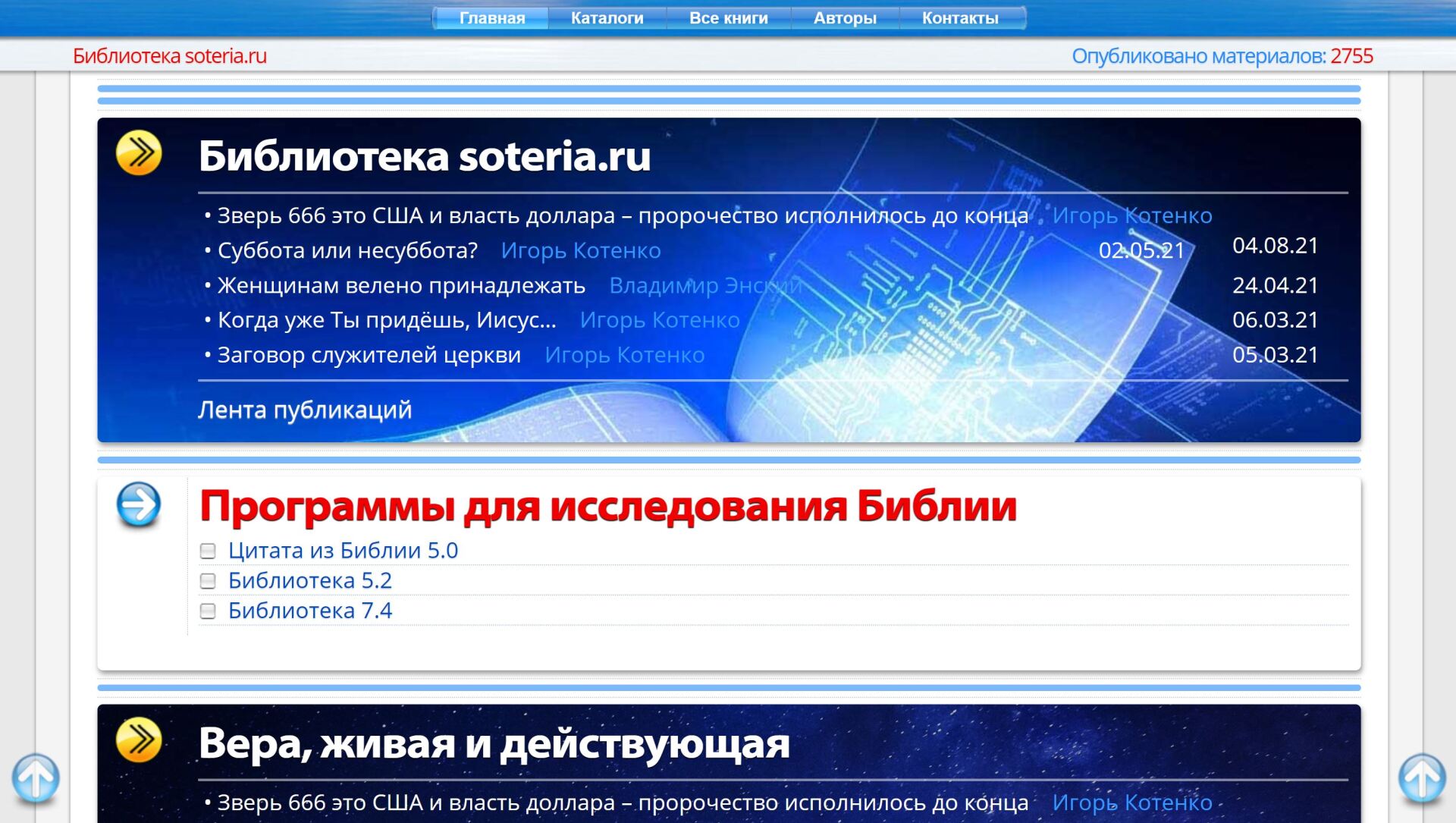The height and width of the screenshot is (823, 1456).
Task: Click the date 04.08.21
Action: (1276, 246)
